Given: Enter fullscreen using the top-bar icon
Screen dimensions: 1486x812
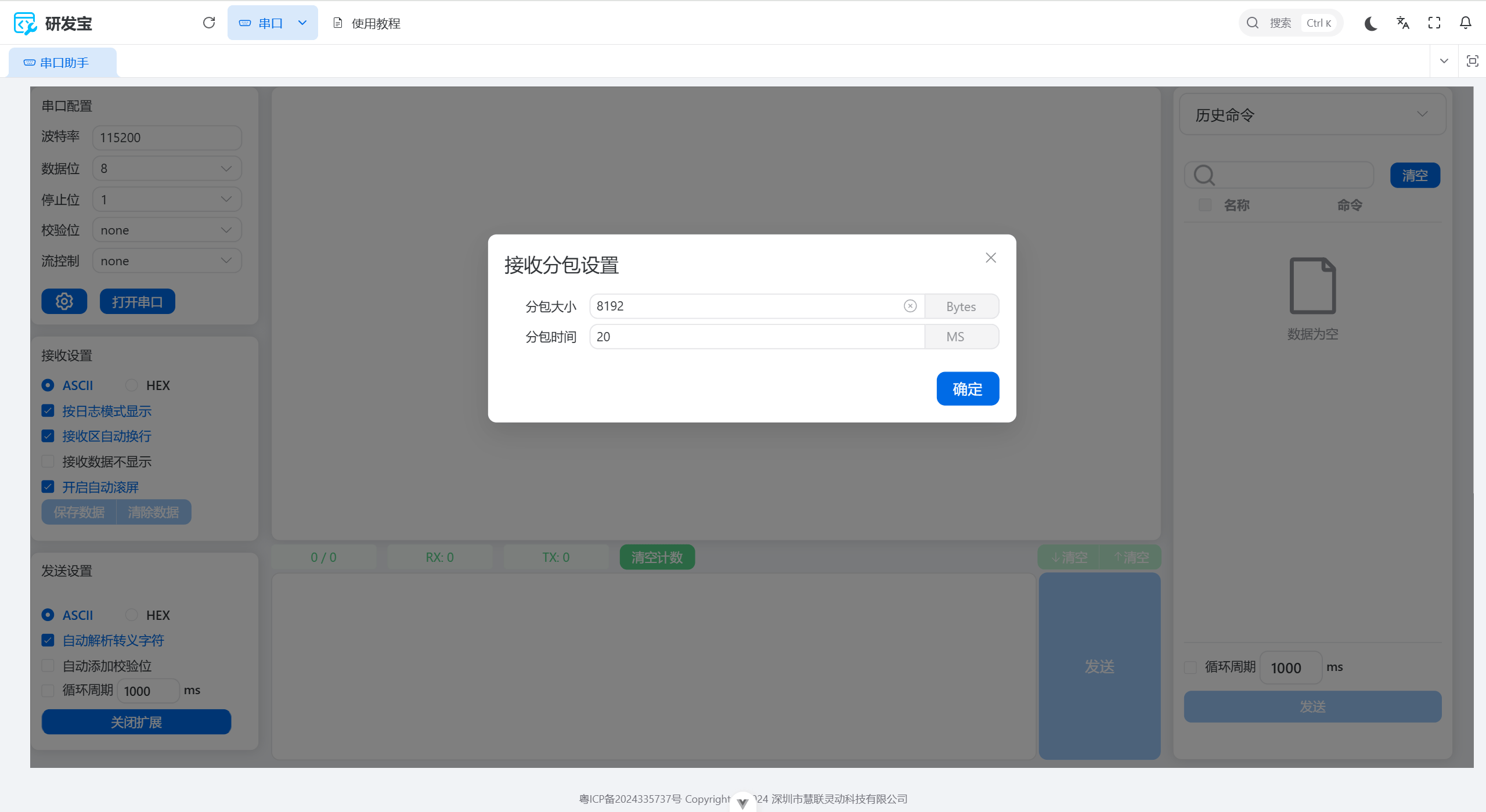Looking at the screenshot, I should click(1434, 23).
